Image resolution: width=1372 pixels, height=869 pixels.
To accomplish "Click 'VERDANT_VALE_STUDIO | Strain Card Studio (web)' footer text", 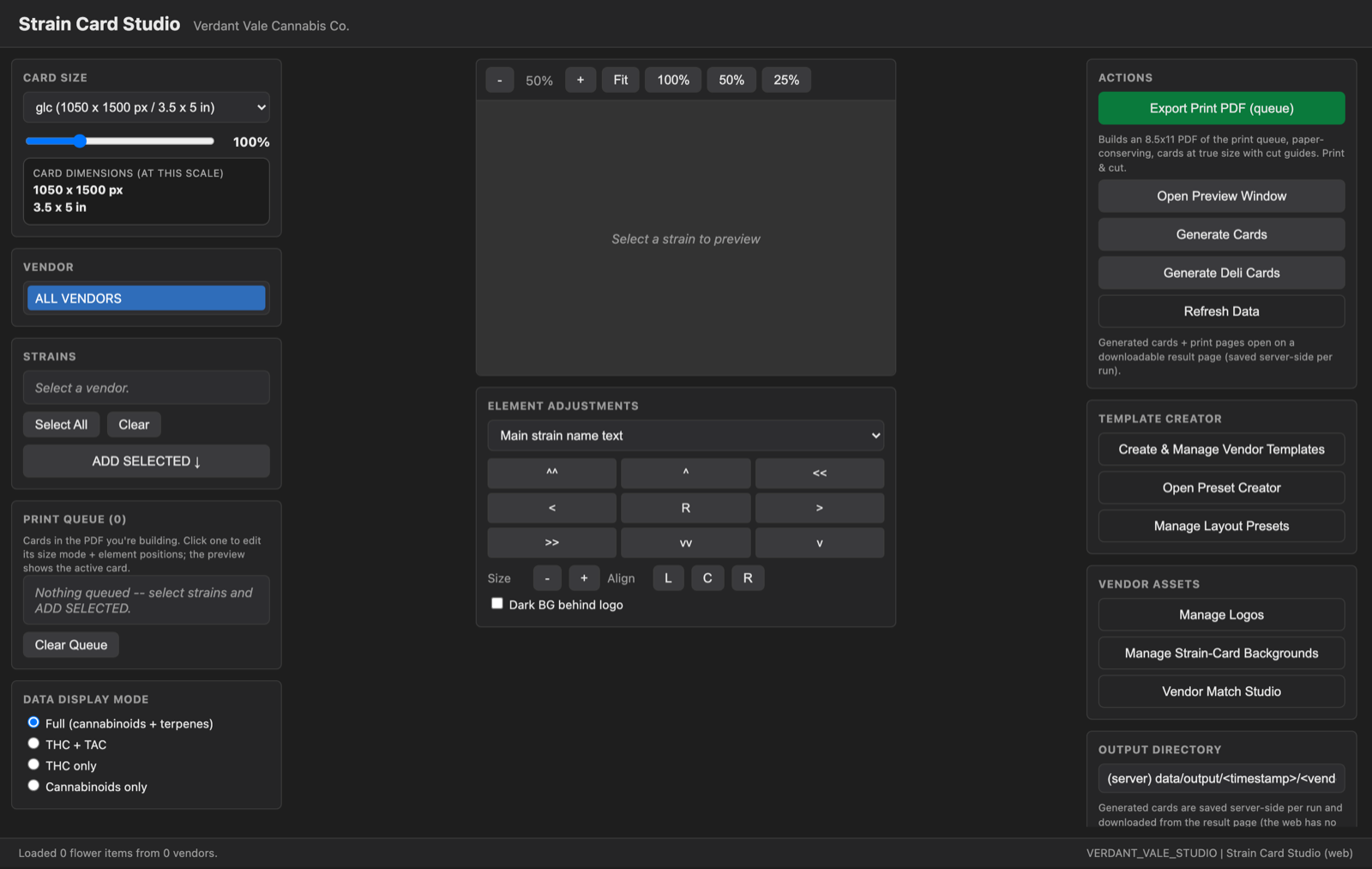I will point(1219,853).
